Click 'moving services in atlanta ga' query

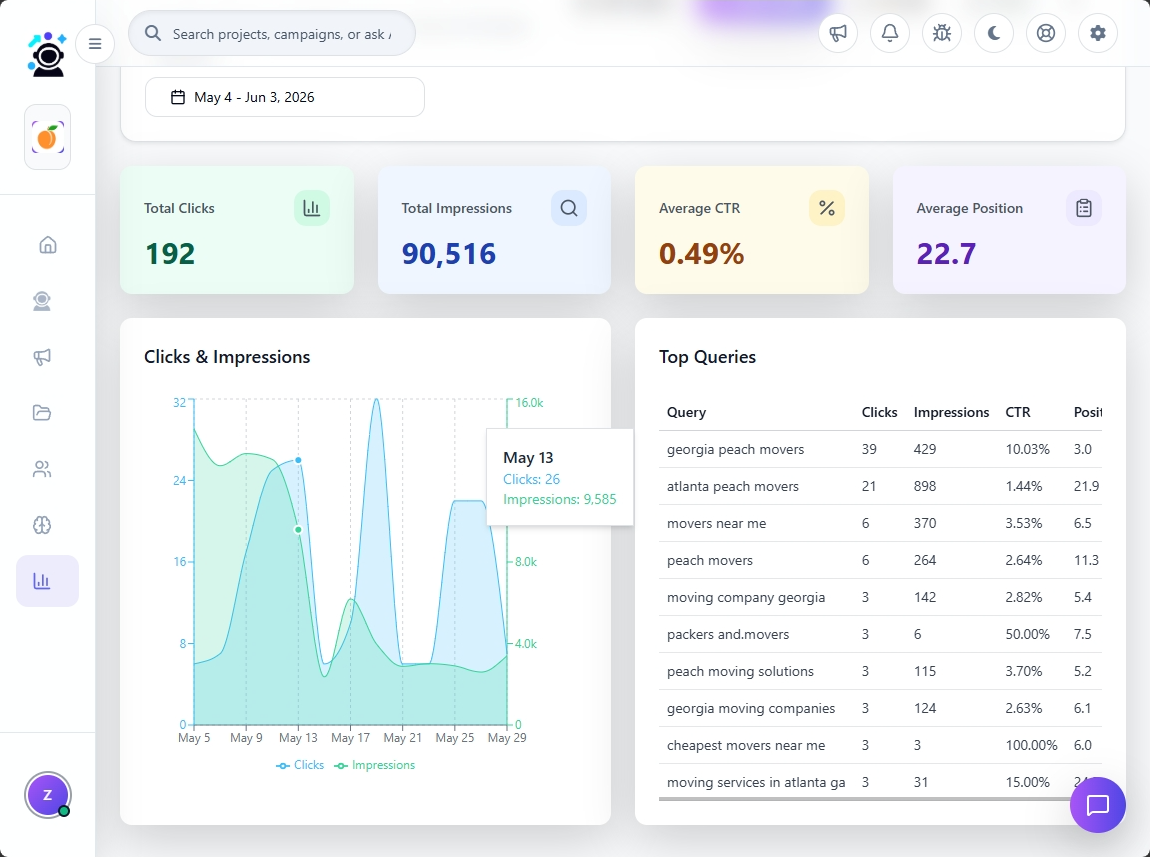pyautogui.click(x=756, y=782)
